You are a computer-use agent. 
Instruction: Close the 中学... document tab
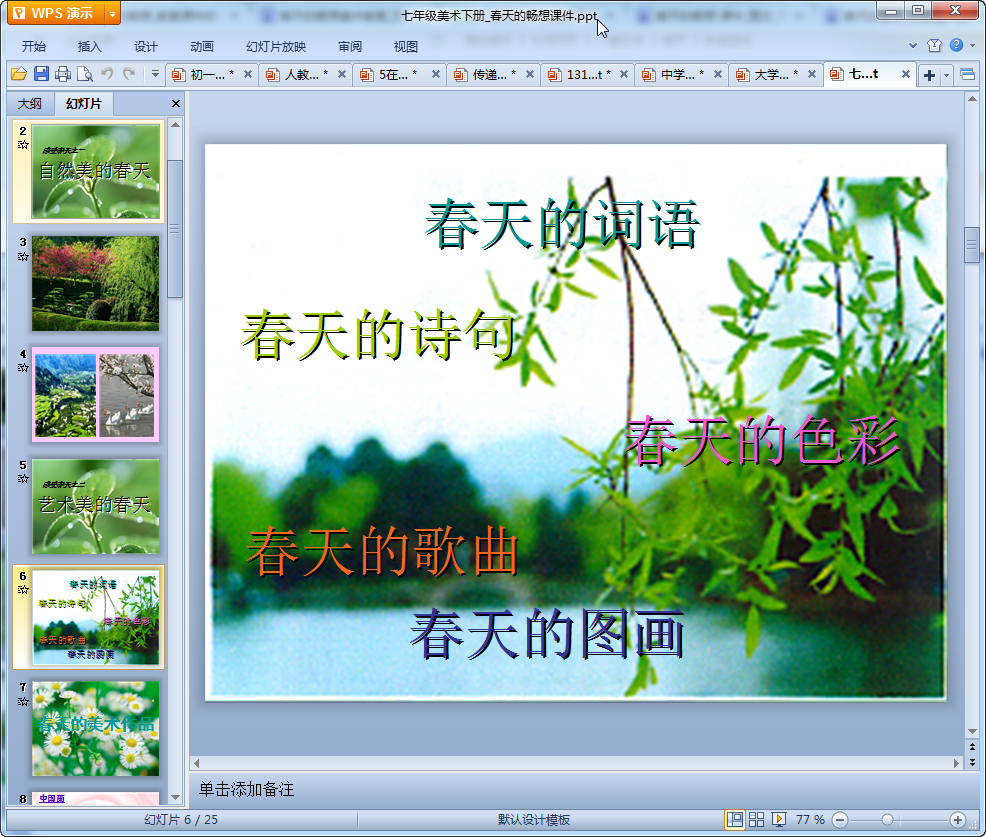(717, 74)
